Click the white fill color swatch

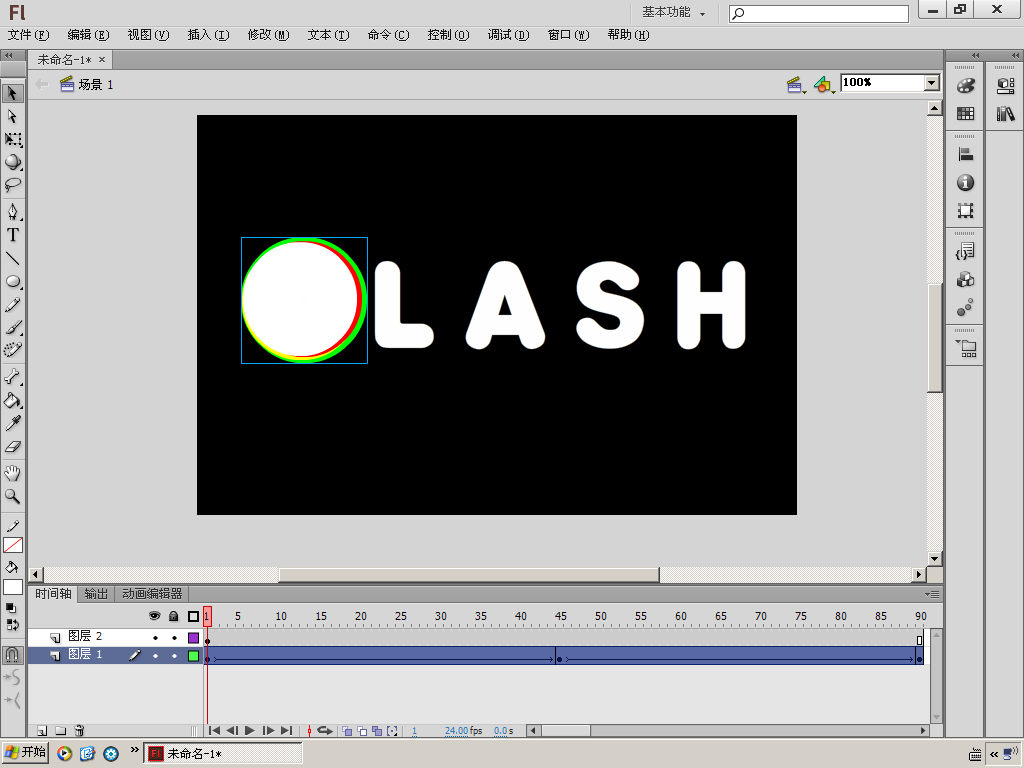tap(13, 587)
